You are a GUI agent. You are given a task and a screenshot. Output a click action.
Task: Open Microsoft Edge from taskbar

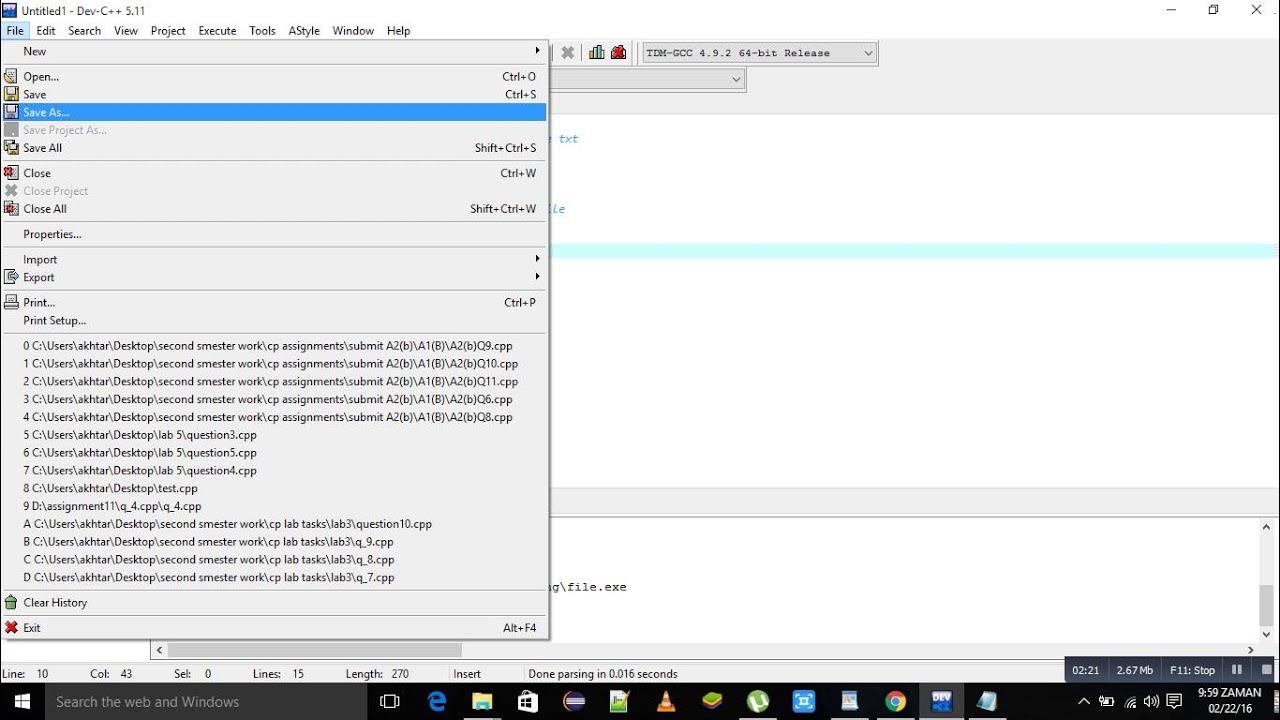tap(437, 701)
